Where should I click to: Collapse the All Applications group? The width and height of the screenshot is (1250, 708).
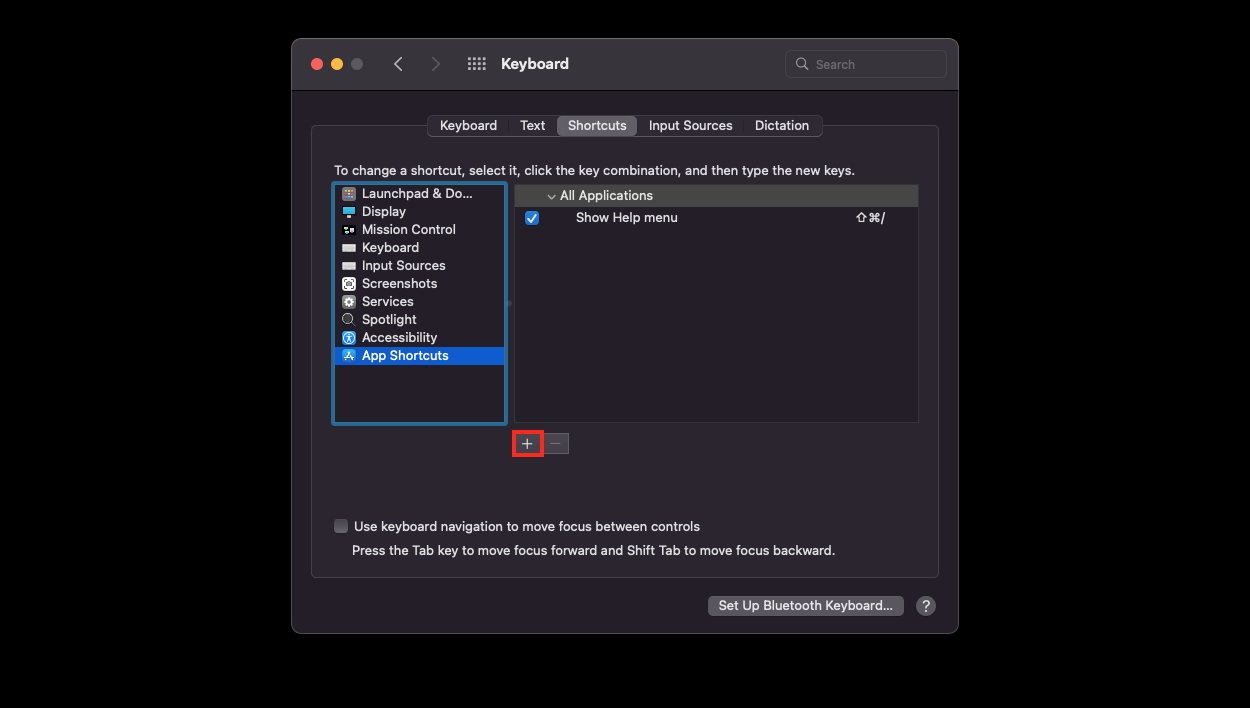[x=551, y=196]
